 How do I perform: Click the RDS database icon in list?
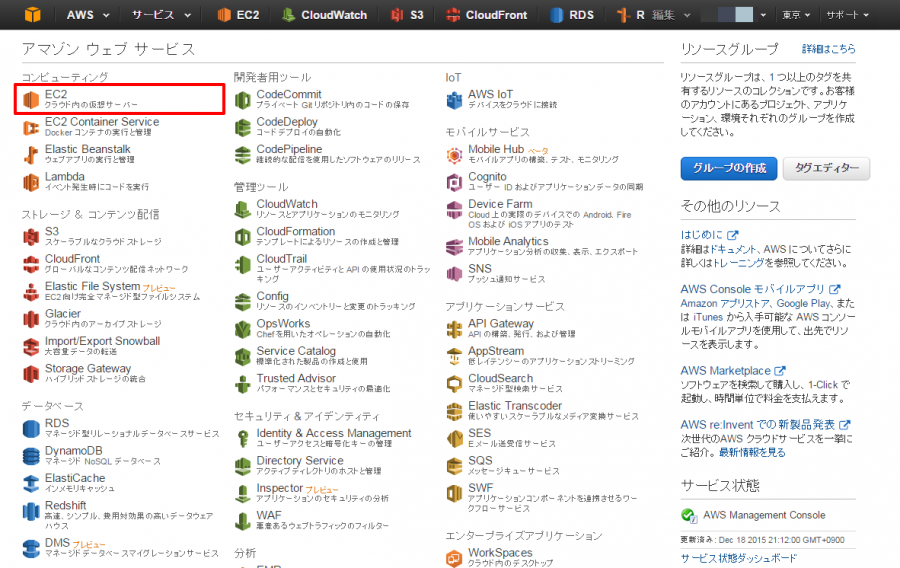point(31,429)
